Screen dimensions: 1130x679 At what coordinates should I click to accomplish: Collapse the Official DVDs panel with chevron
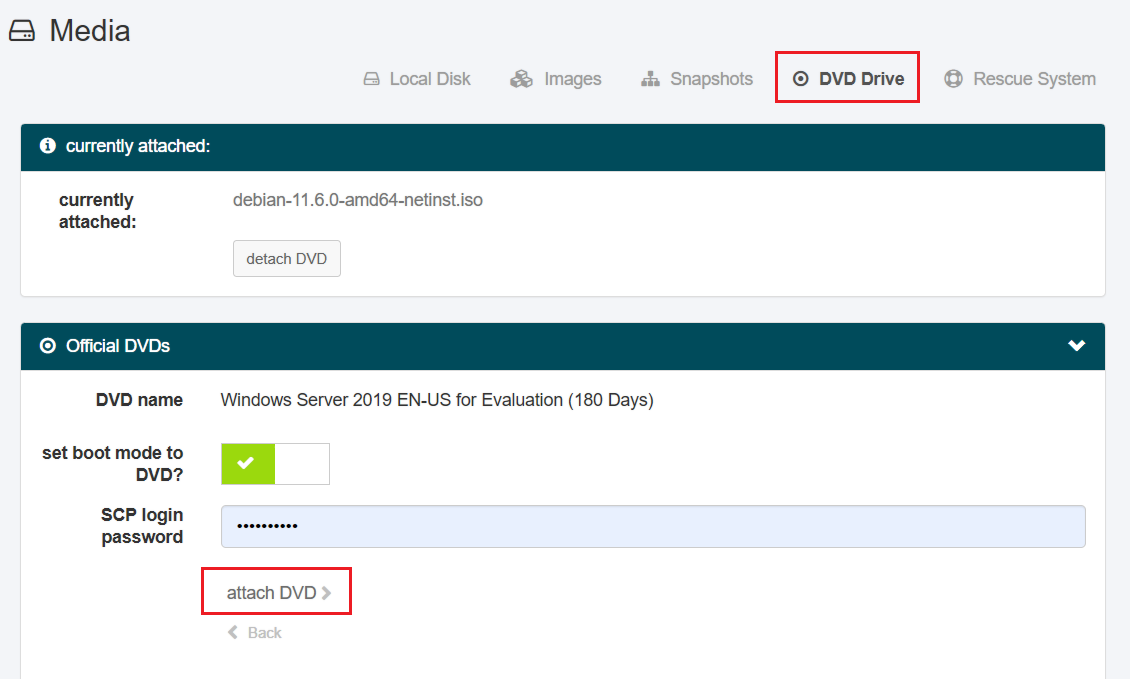point(1076,346)
